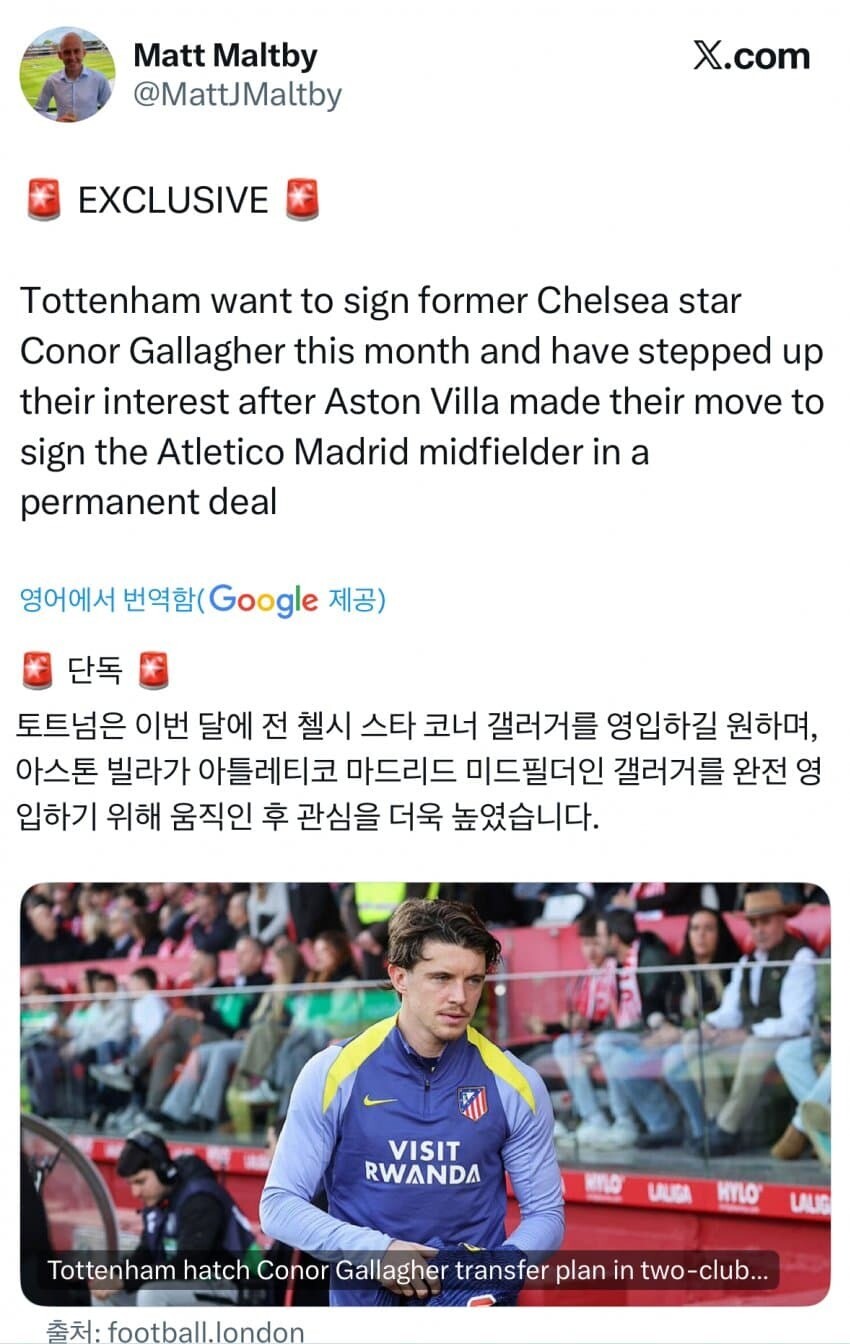The image size is (850, 1344).
Task: Open the @MattJMaltby handle link
Action: 237,95
